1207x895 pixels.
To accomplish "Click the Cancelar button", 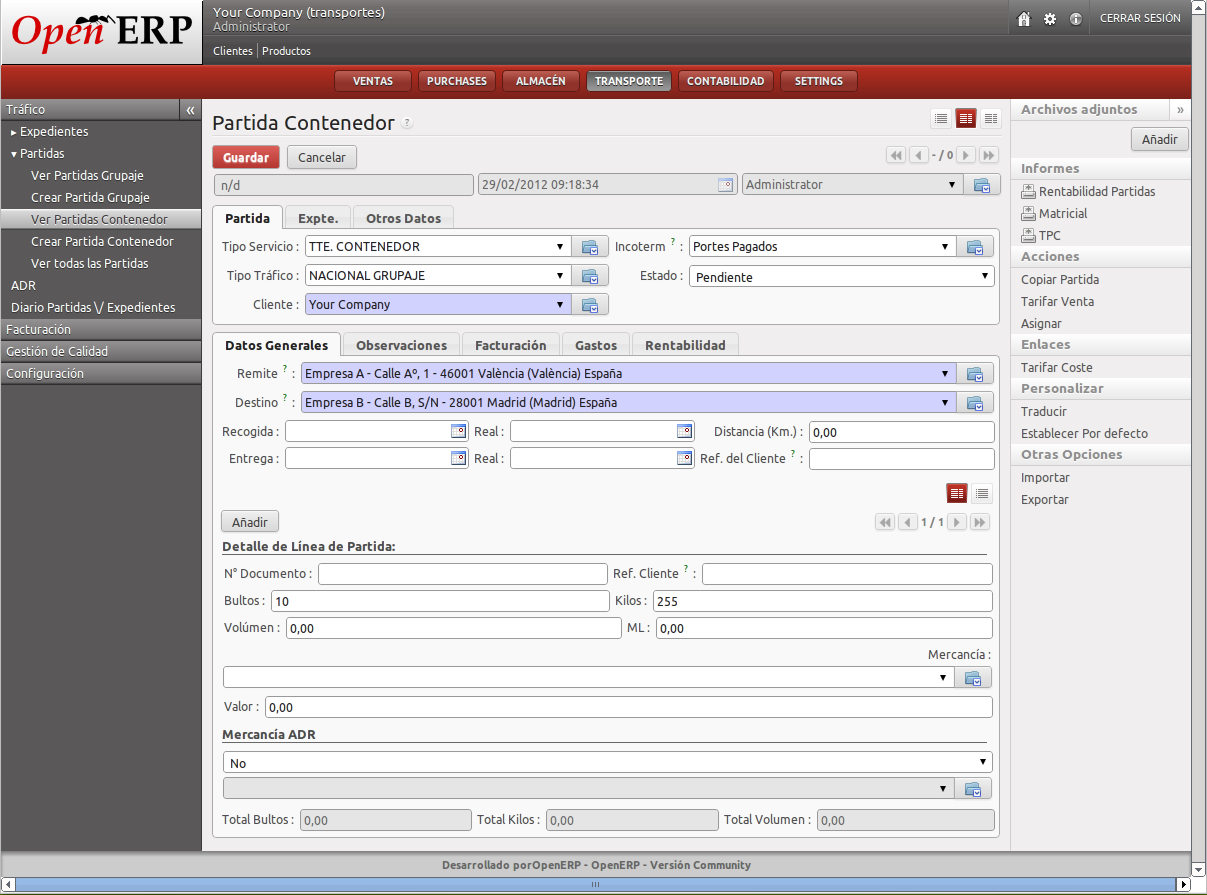I will pos(322,157).
